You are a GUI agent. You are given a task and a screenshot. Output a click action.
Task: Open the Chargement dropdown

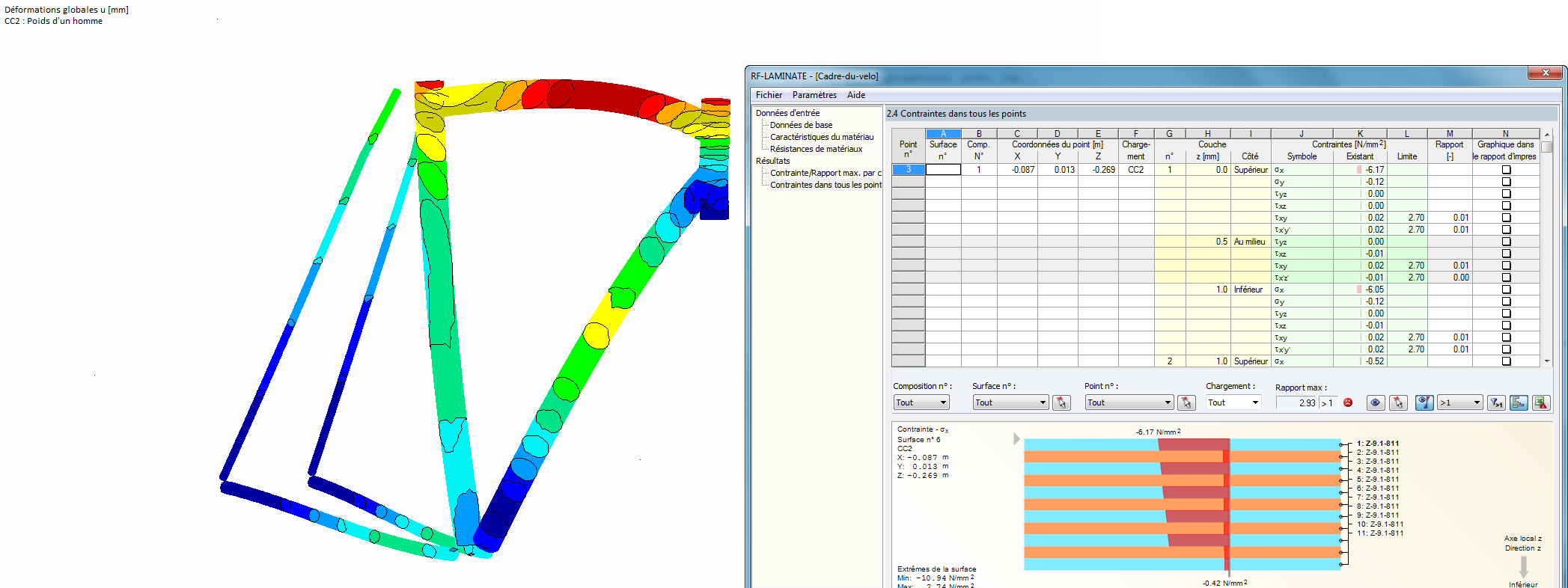pos(1233,402)
